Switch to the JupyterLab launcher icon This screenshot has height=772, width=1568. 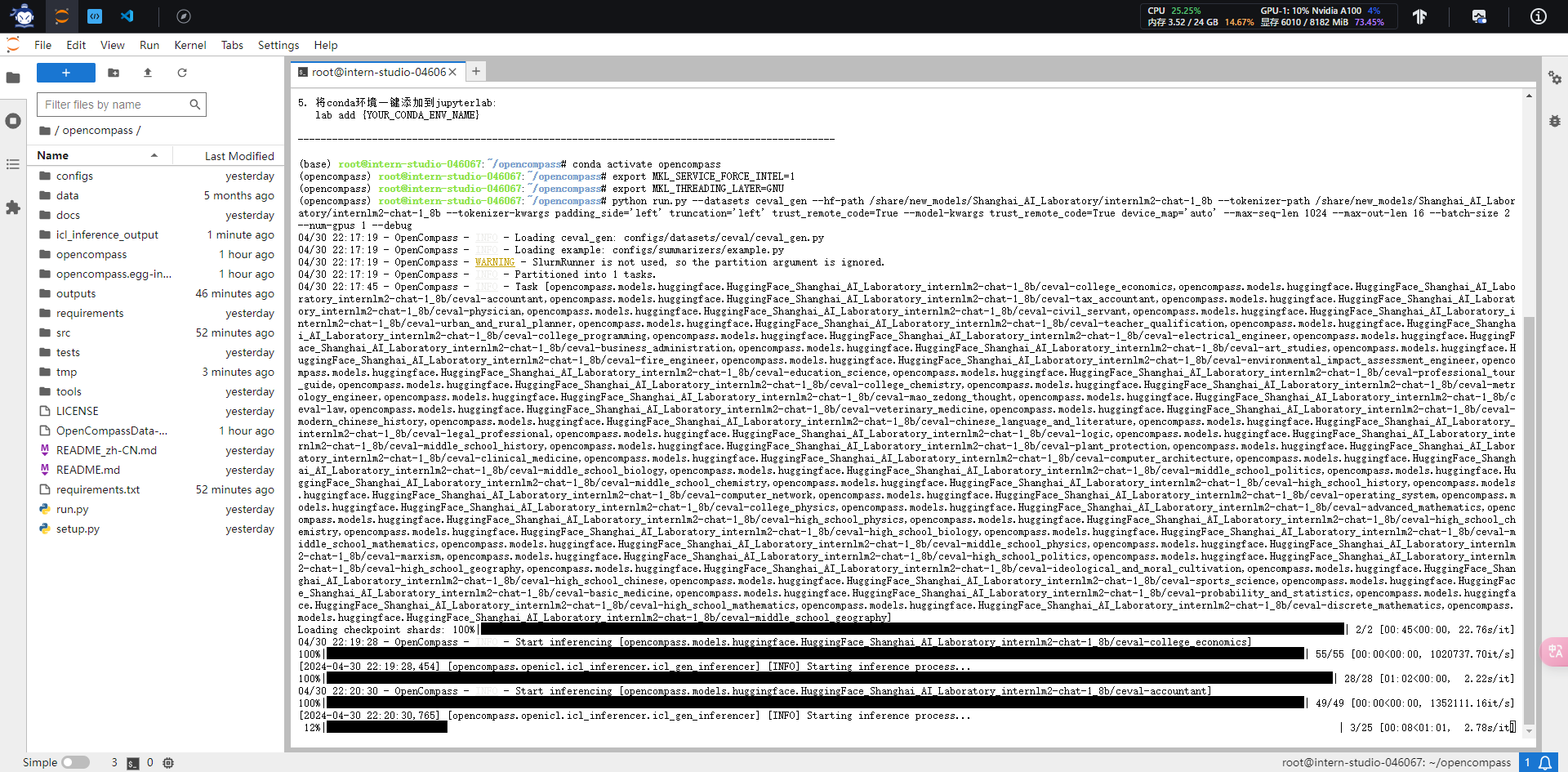[62, 16]
